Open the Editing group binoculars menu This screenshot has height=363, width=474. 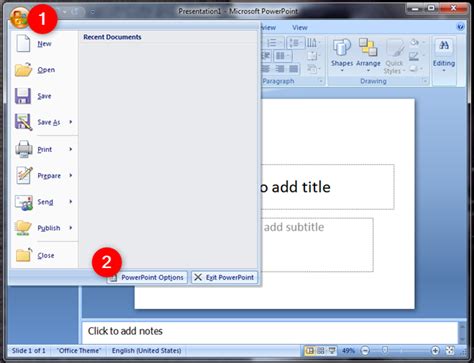pos(444,55)
